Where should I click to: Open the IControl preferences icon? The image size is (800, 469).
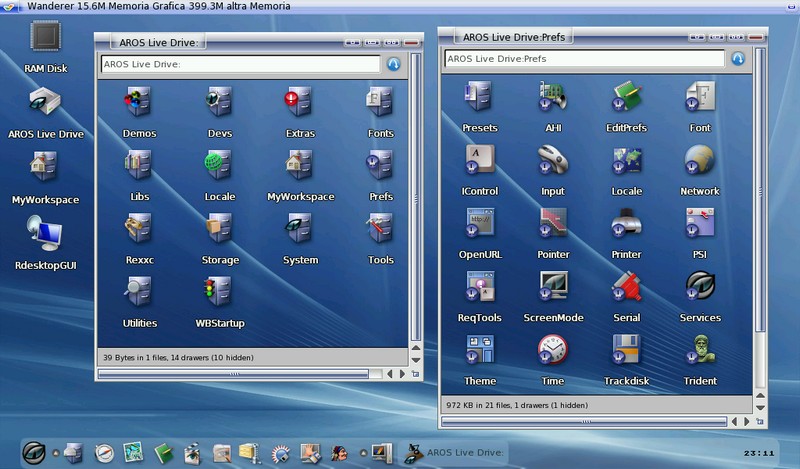tap(480, 159)
